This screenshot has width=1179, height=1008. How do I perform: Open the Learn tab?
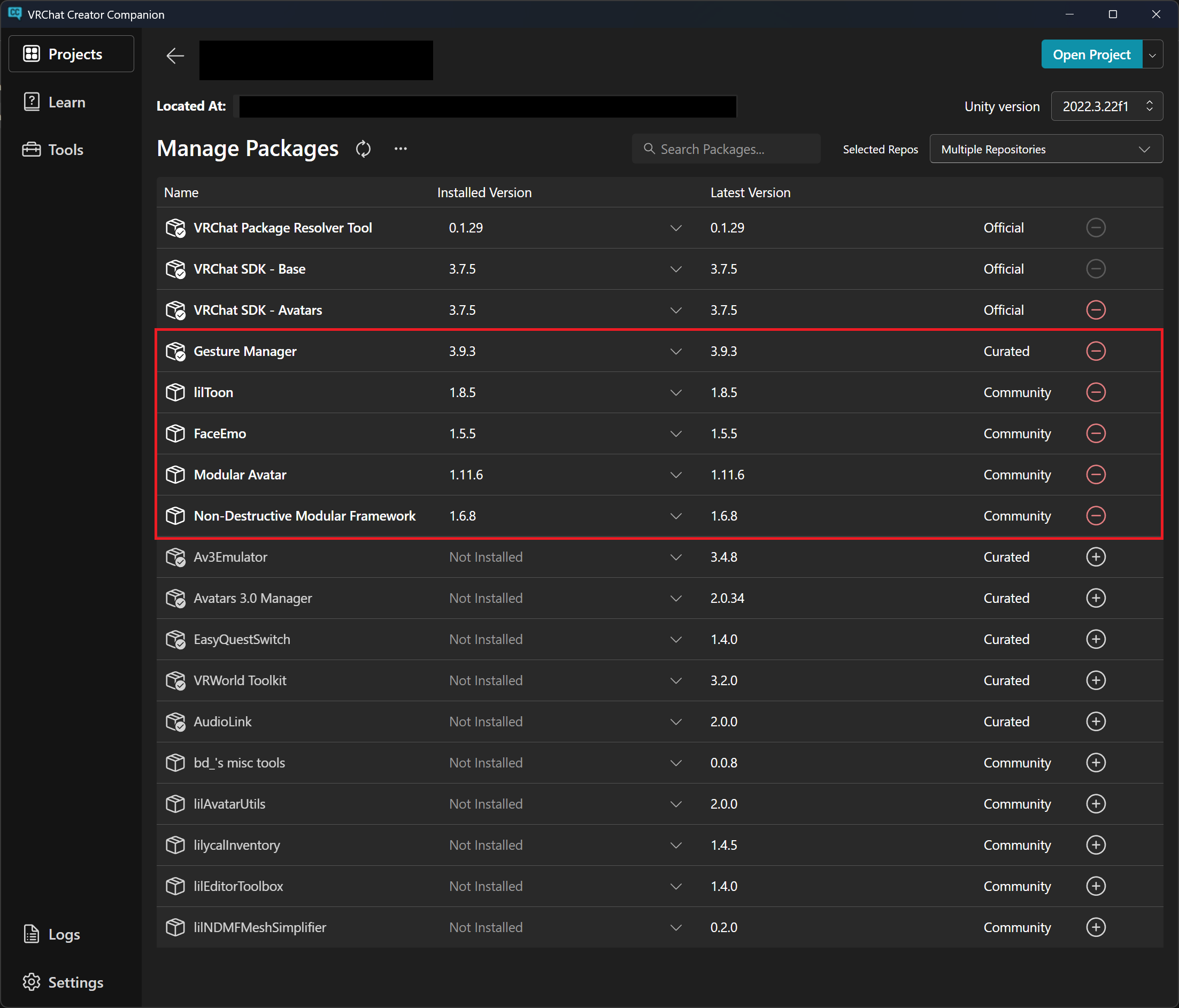coord(71,102)
